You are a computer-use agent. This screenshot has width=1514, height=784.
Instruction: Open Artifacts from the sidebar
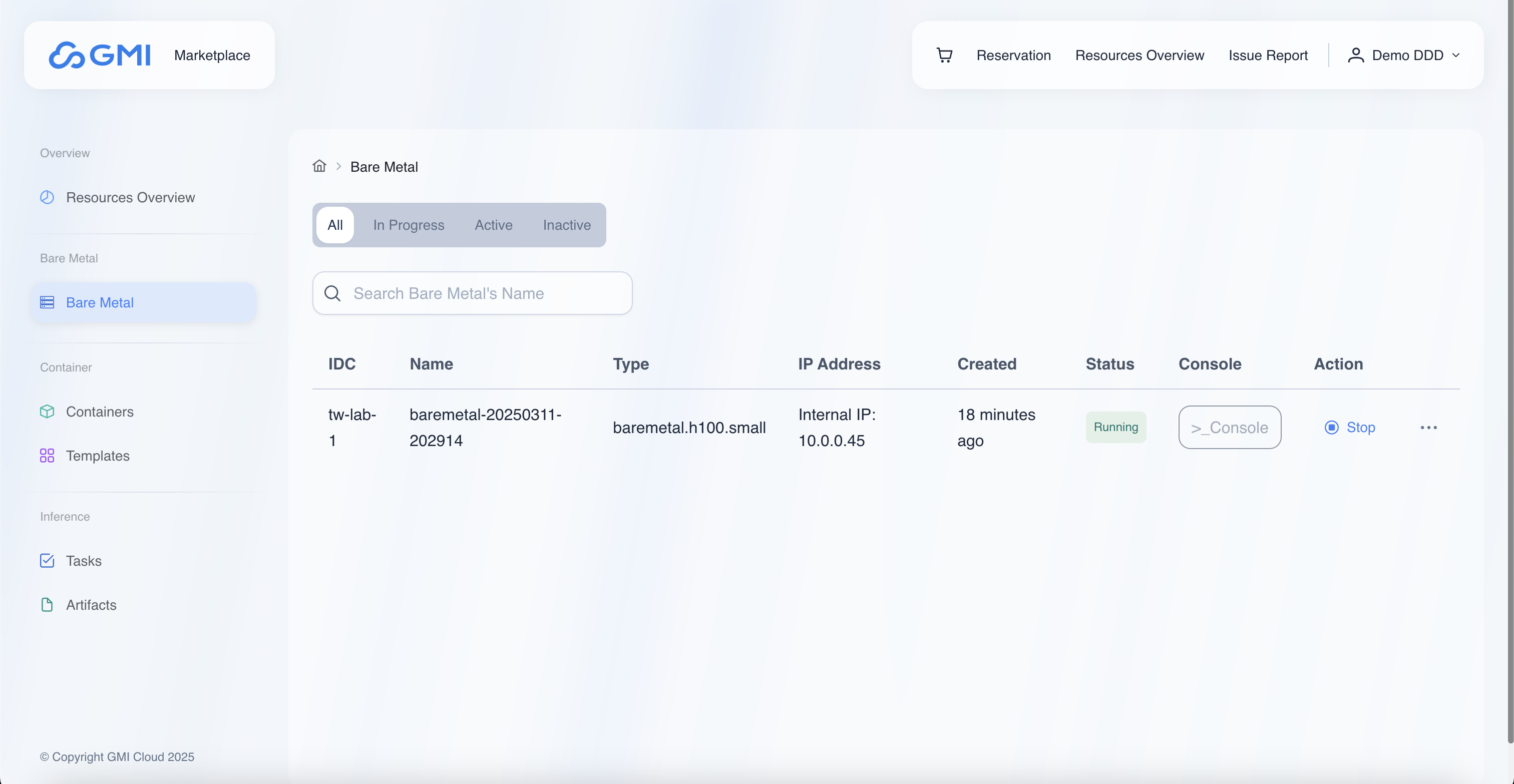tap(144, 605)
